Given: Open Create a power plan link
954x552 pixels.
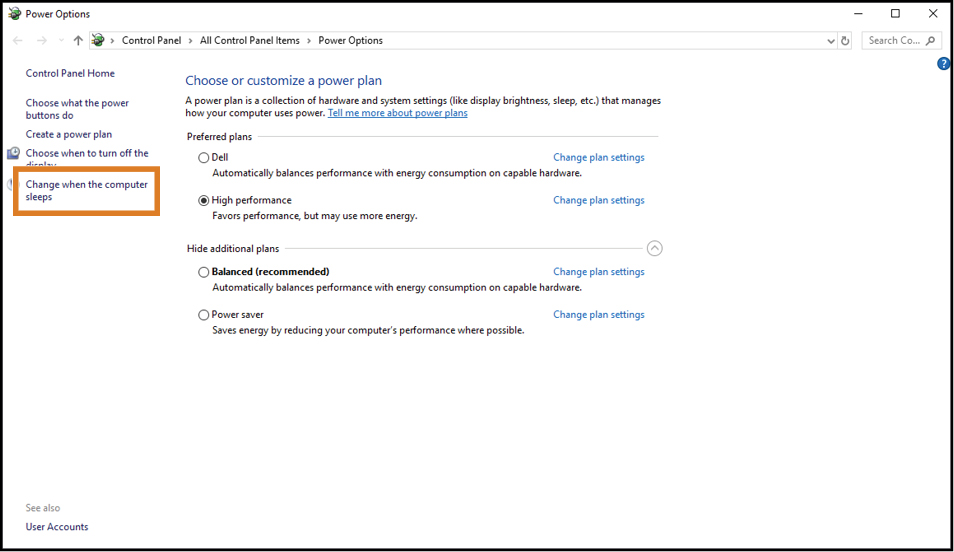Looking at the screenshot, I should (69, 134).
